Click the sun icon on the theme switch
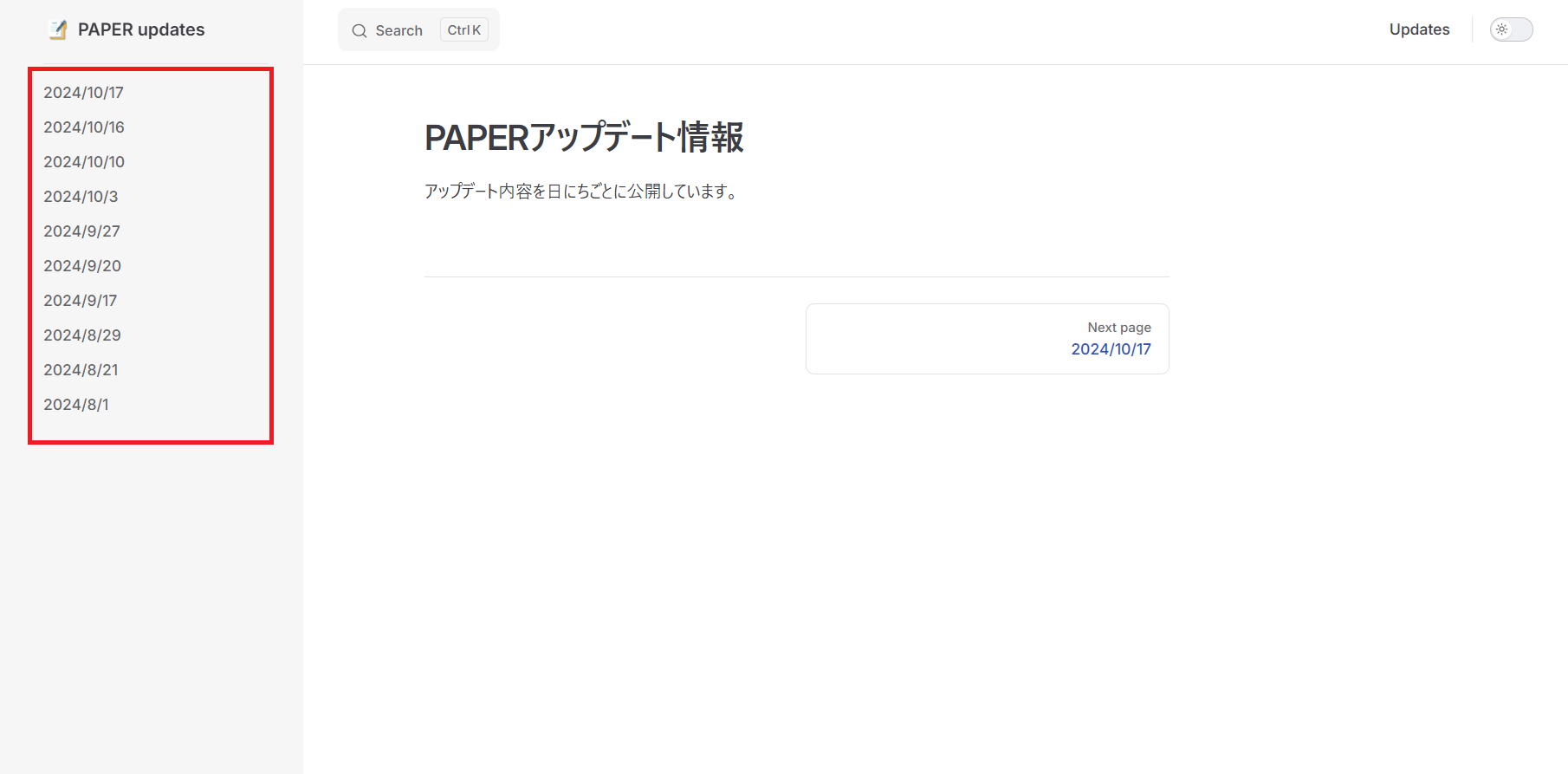The width and height of the screenshot is (1568, 774). click(1502, 29)
